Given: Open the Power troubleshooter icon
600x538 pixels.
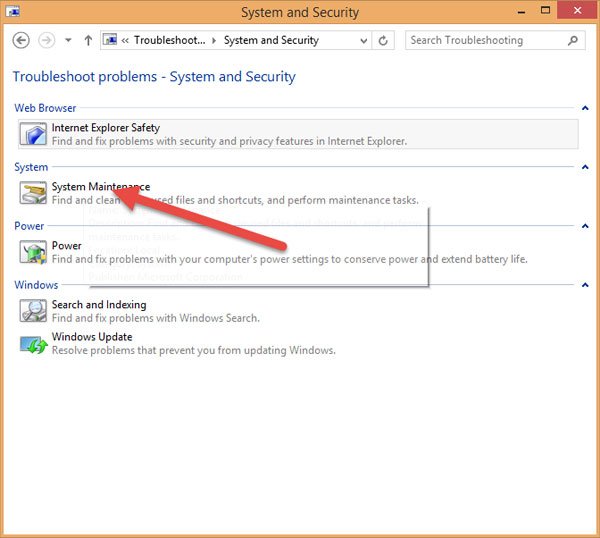Looking at the screenshot, I should [x=33, y=252].
